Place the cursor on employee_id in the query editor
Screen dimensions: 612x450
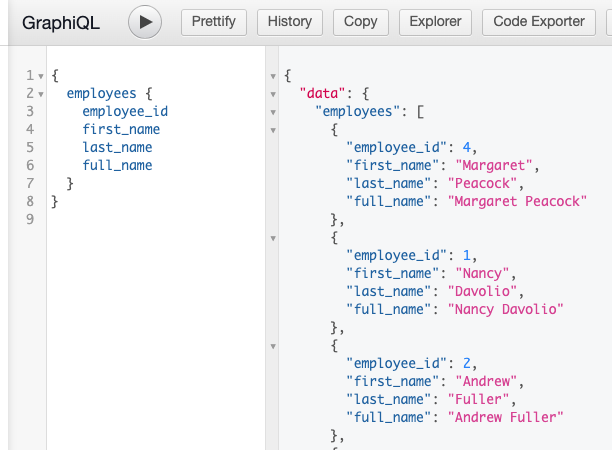(124, 111)
